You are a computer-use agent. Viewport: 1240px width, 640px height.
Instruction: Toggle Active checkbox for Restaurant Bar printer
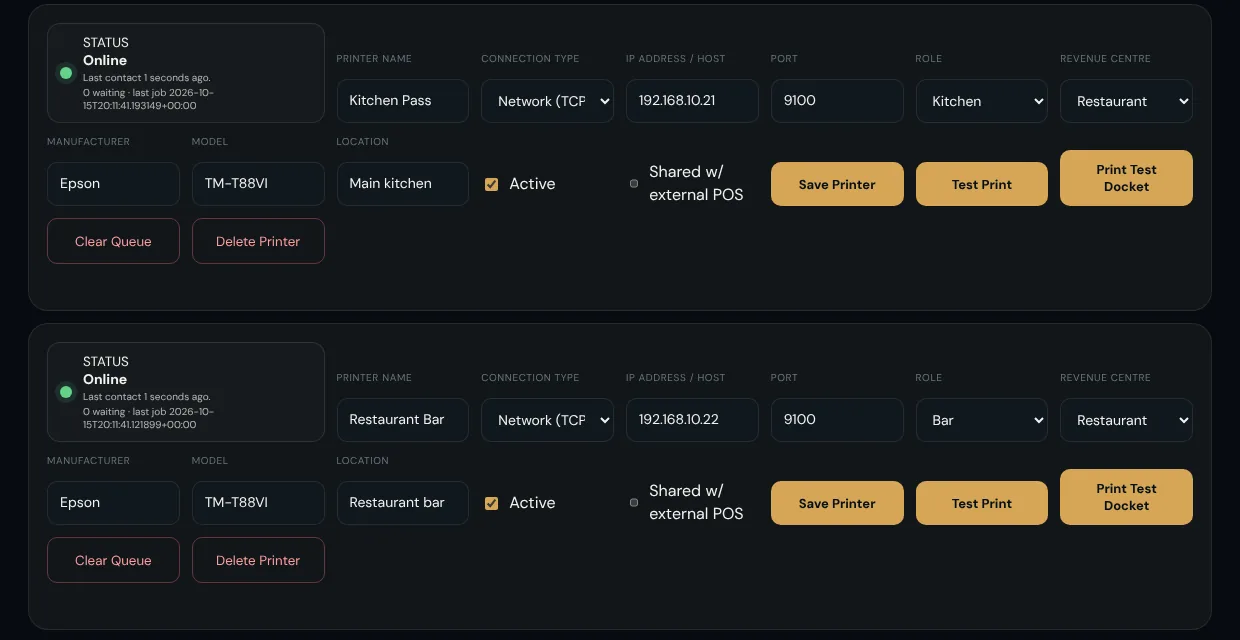tap(491, 503)
